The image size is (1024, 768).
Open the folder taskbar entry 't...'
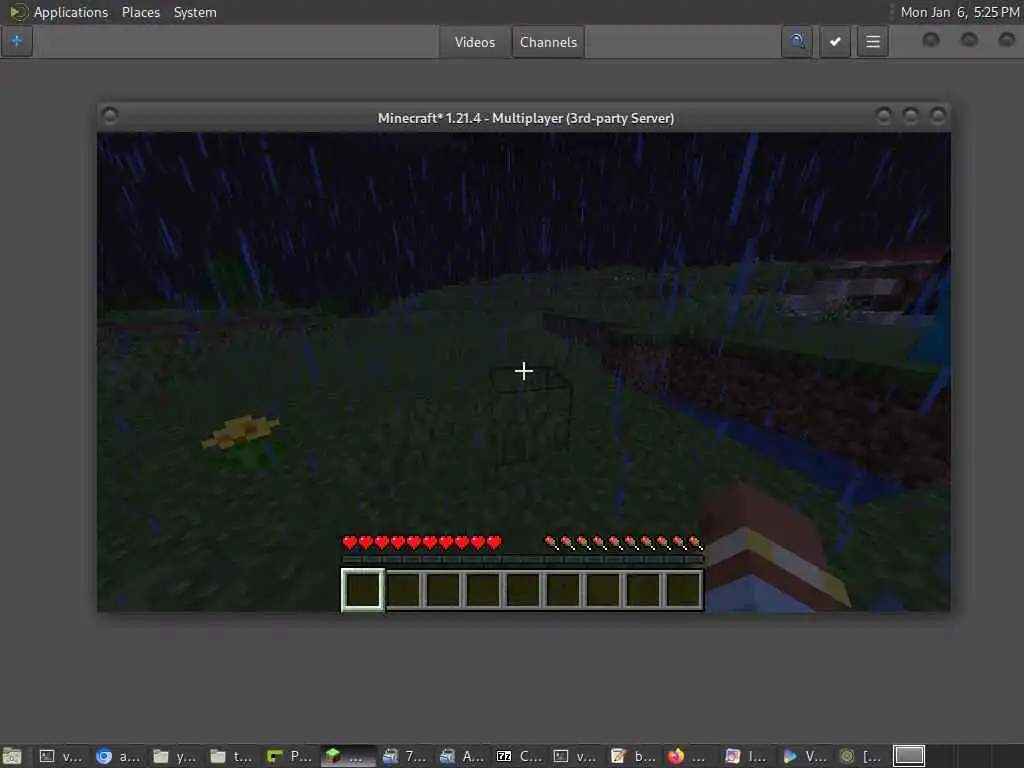click(x=231, y=756)
